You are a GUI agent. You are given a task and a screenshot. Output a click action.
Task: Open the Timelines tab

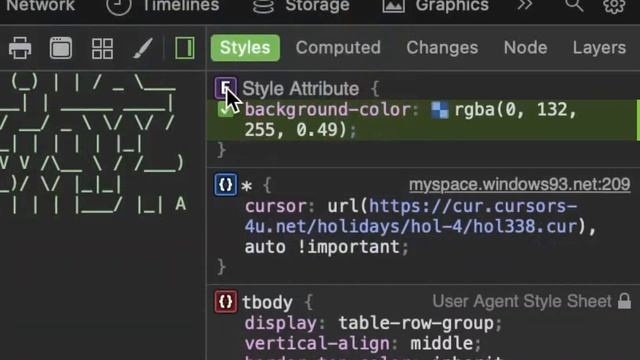pos(162,6)
